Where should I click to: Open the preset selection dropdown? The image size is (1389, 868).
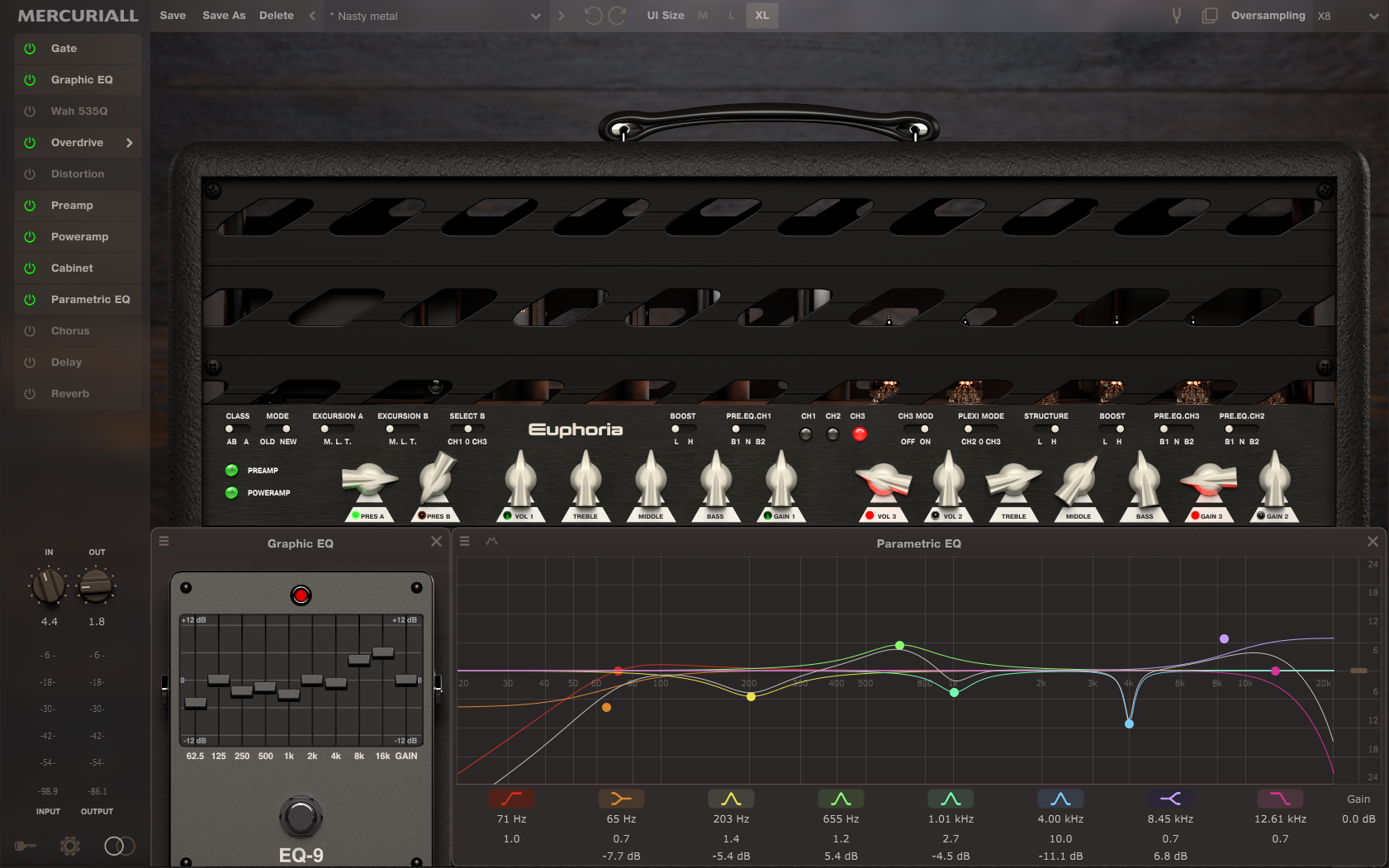pyautogui.click(x=535, y=16)
